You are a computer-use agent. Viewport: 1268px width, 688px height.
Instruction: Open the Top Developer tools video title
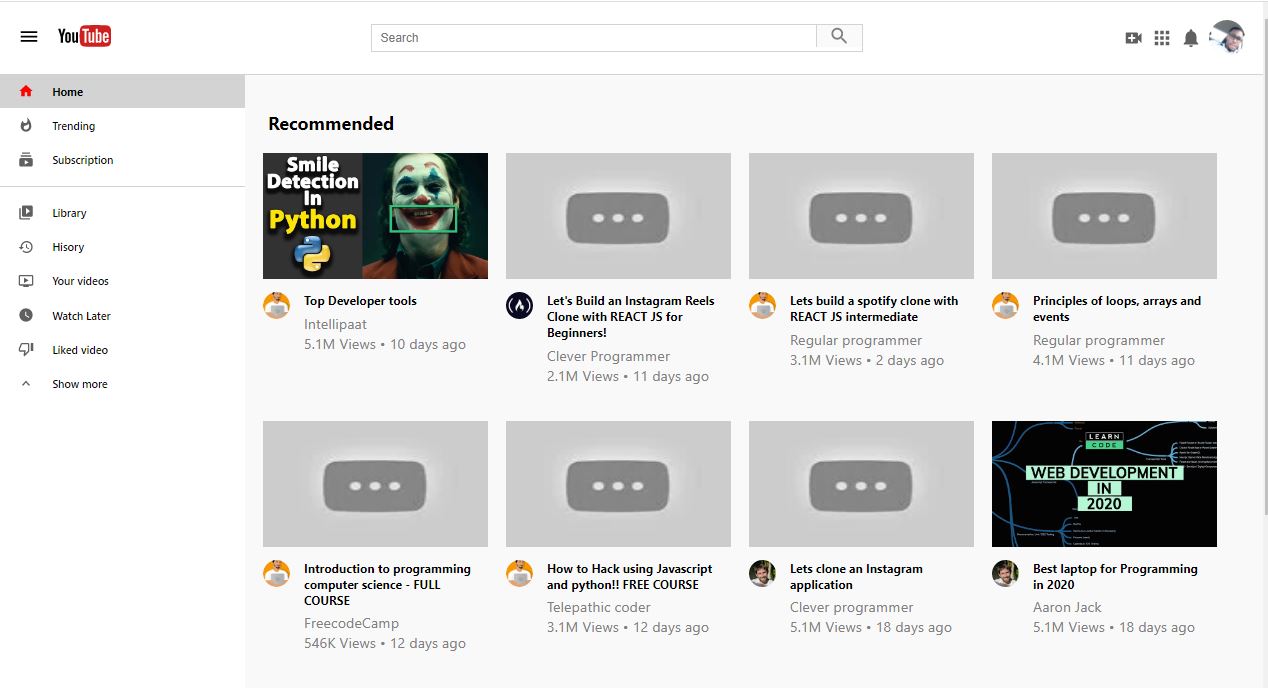[360, 301]
